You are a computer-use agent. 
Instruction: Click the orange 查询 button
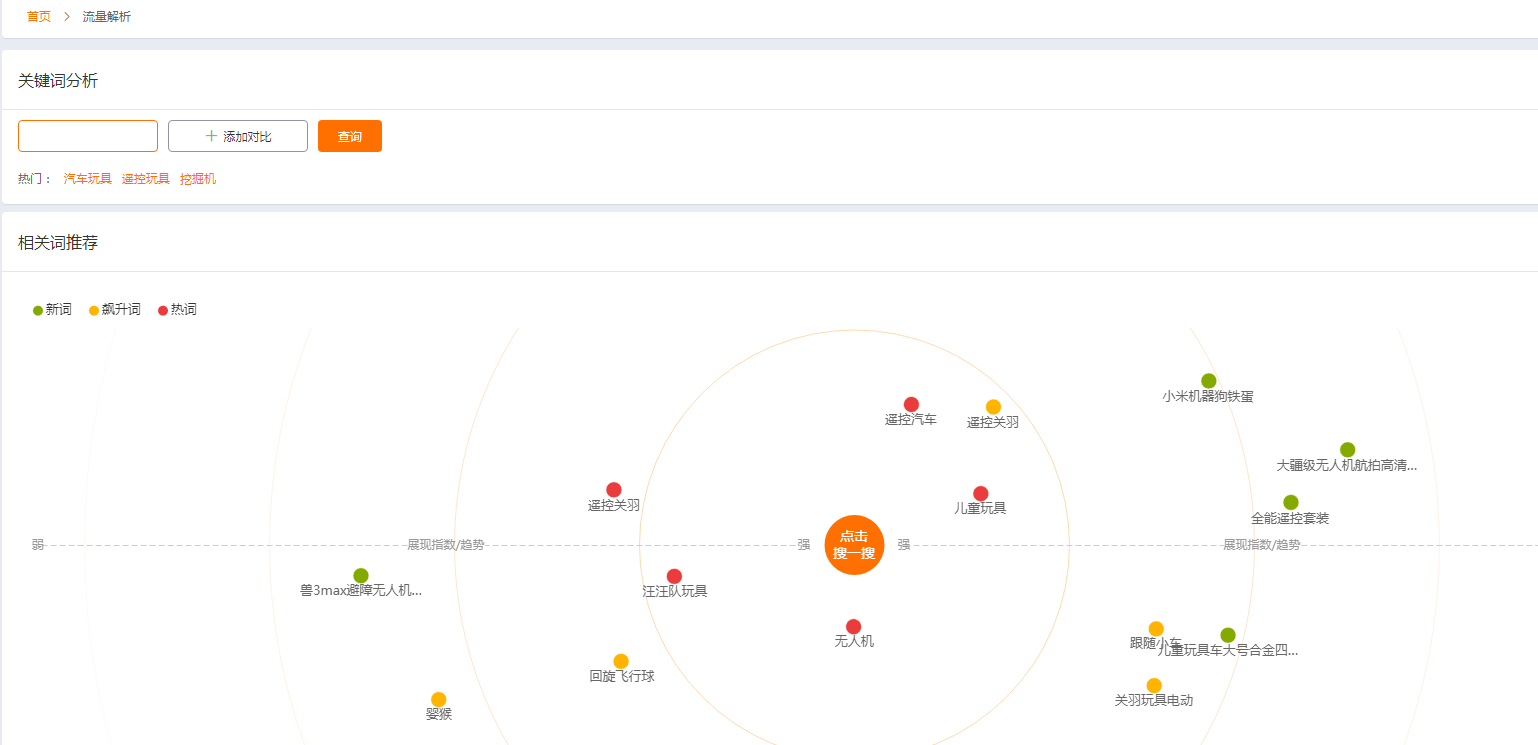[350, 136]
